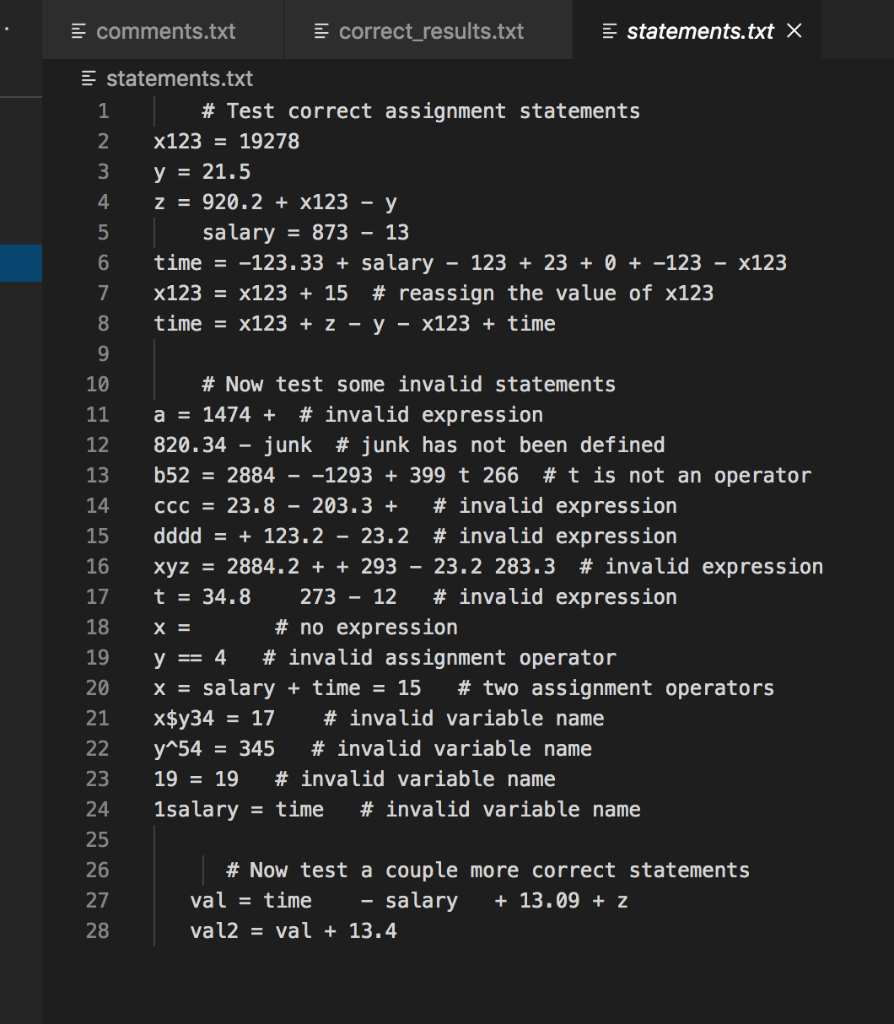Click the file icon in the breadcrumb bar
The image size is (894, 1024).
tap(88, 78)
